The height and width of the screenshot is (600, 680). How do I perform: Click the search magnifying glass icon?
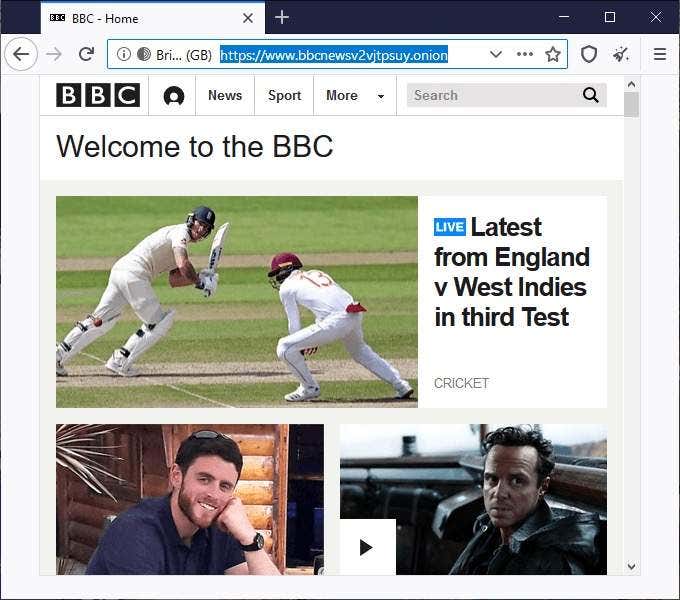(x=591, y=95)
